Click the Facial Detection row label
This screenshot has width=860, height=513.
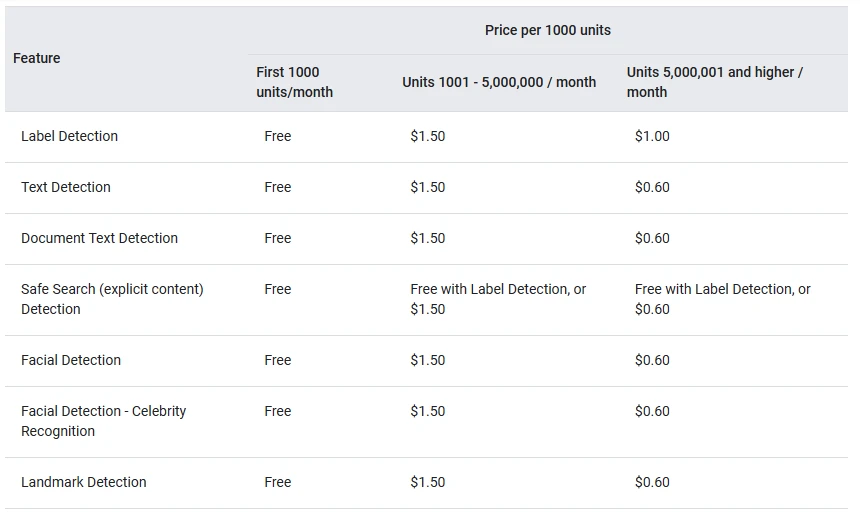click(71, 360)
